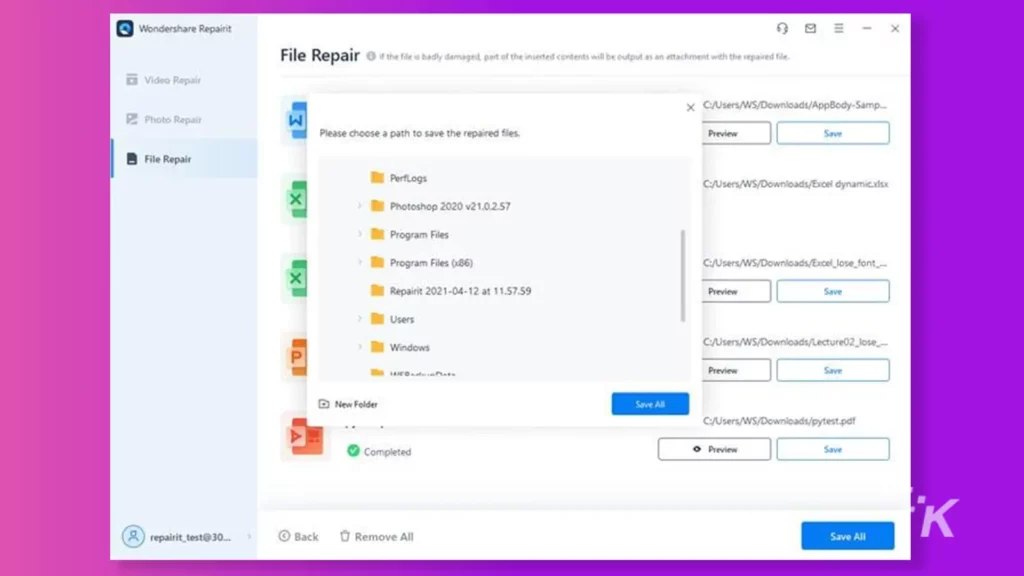This screenshot has height=576, width=1024.
Task: Switch to the Video Repair tab
Action: [x=185, y=80]
